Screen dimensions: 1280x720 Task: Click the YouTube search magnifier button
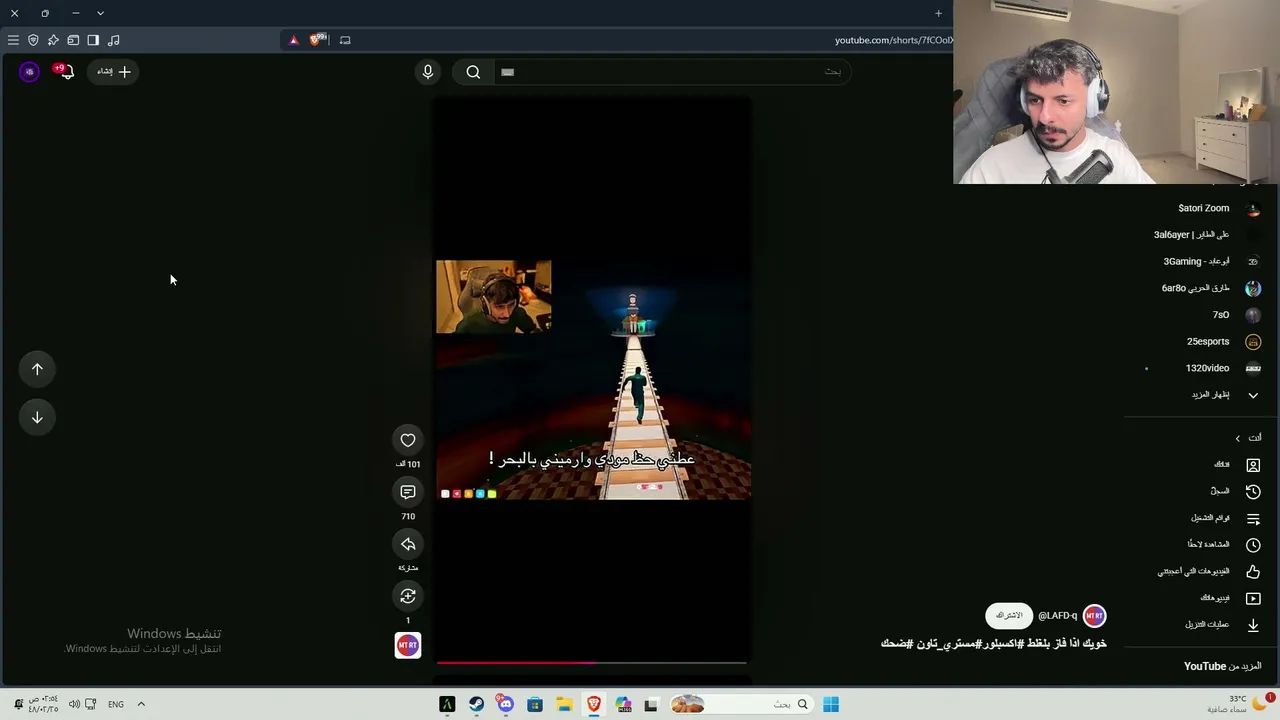point(473,72)
